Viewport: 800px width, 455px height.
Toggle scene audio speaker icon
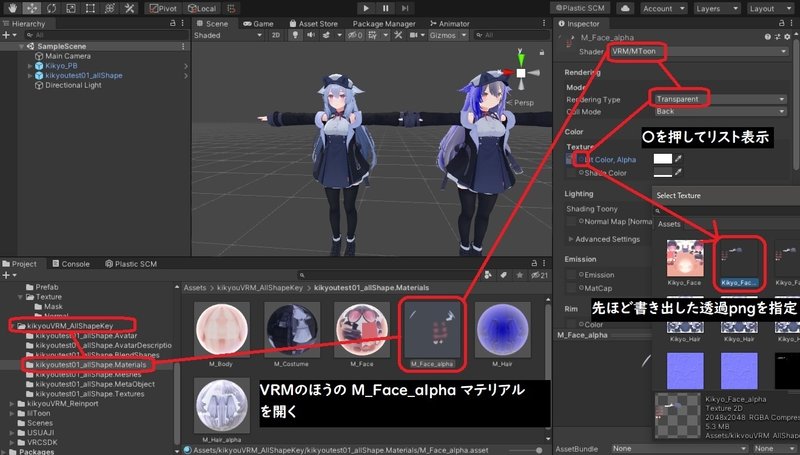coord(311,35)
